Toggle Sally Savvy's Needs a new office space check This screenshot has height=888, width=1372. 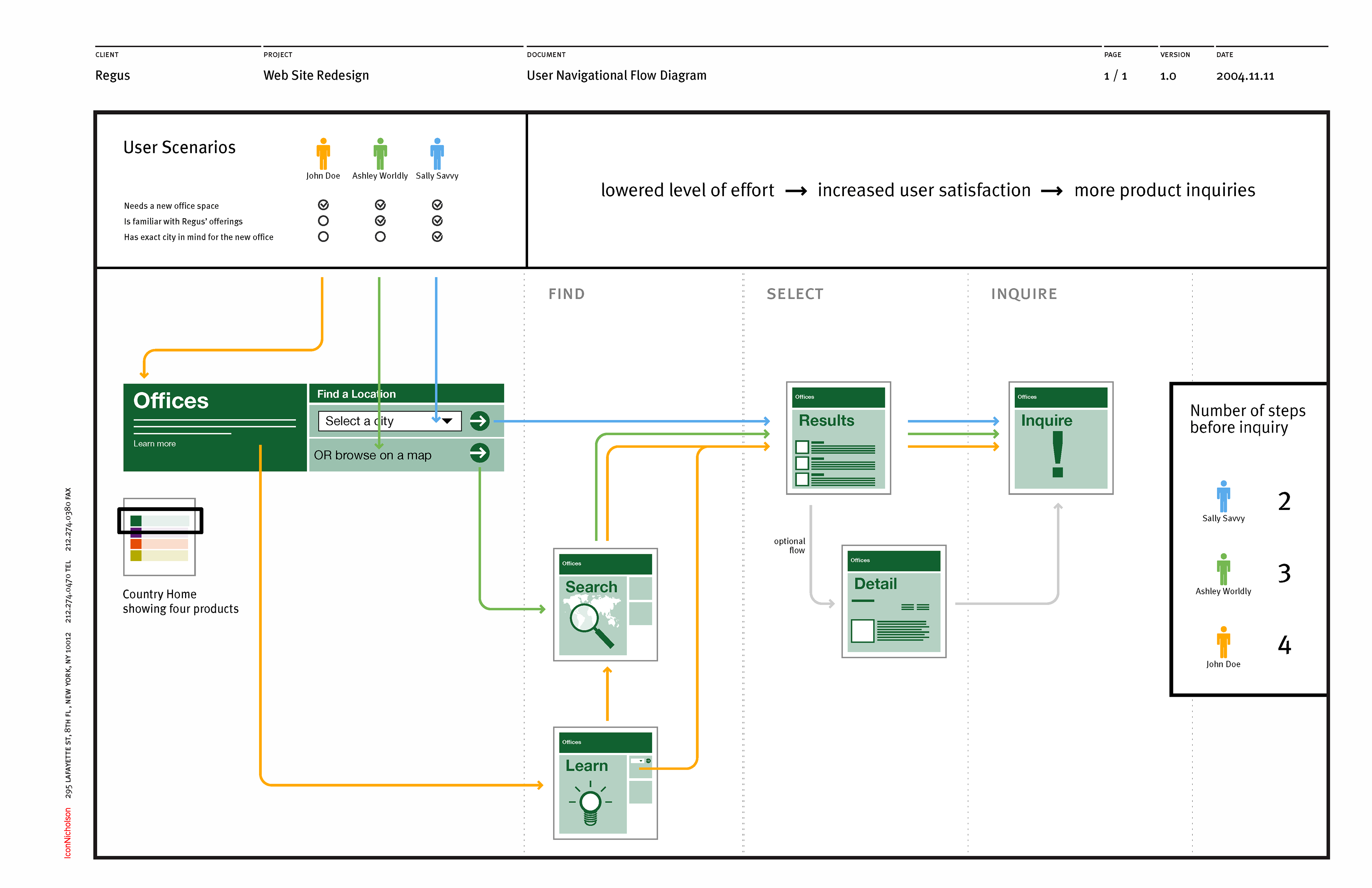point(437,205)
